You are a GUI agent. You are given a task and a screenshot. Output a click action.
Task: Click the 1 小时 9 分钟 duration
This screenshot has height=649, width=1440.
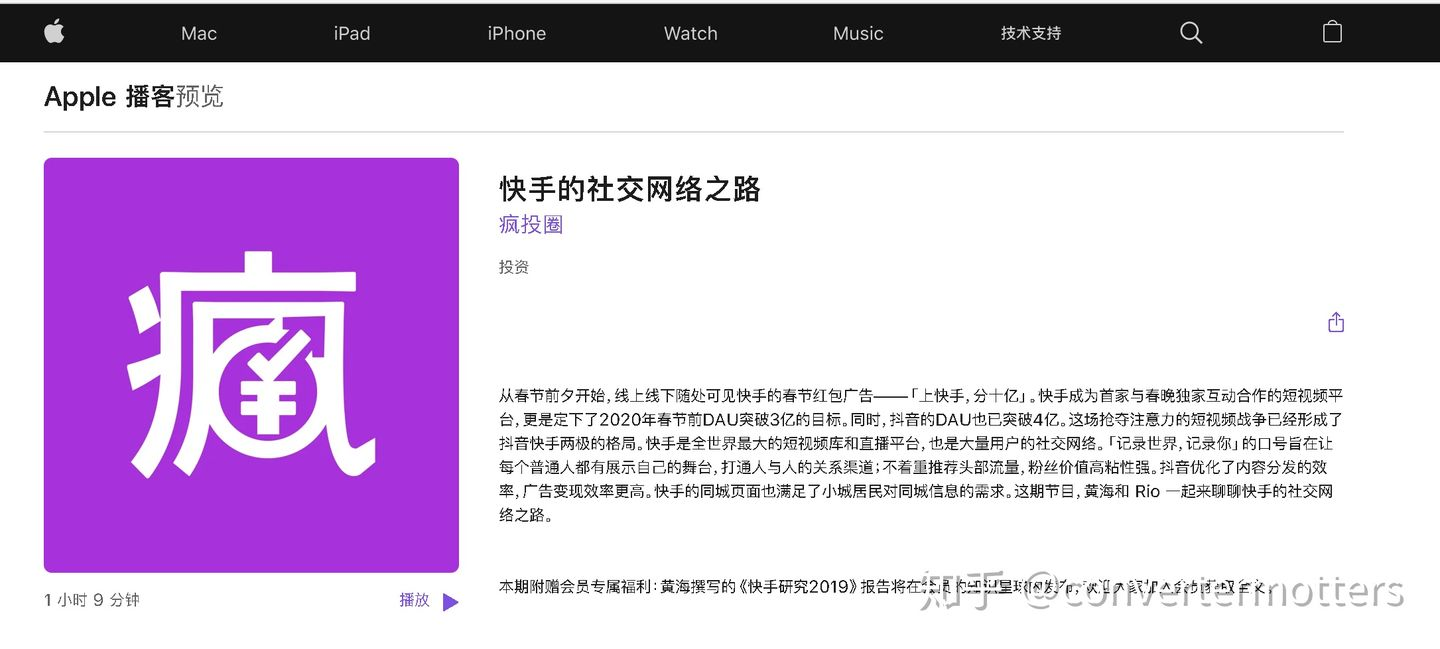[92, 600]
